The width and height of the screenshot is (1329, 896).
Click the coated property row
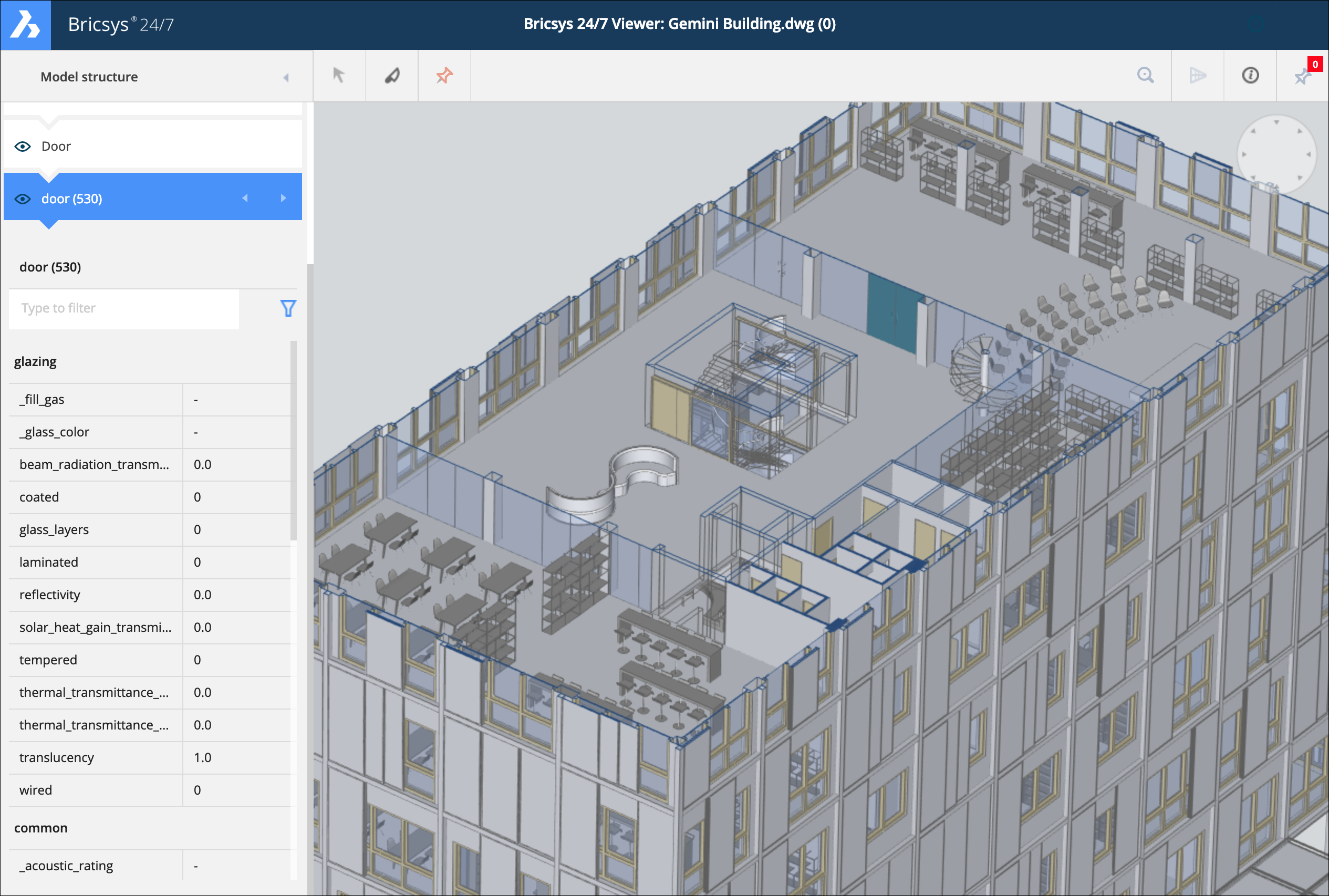150,497
